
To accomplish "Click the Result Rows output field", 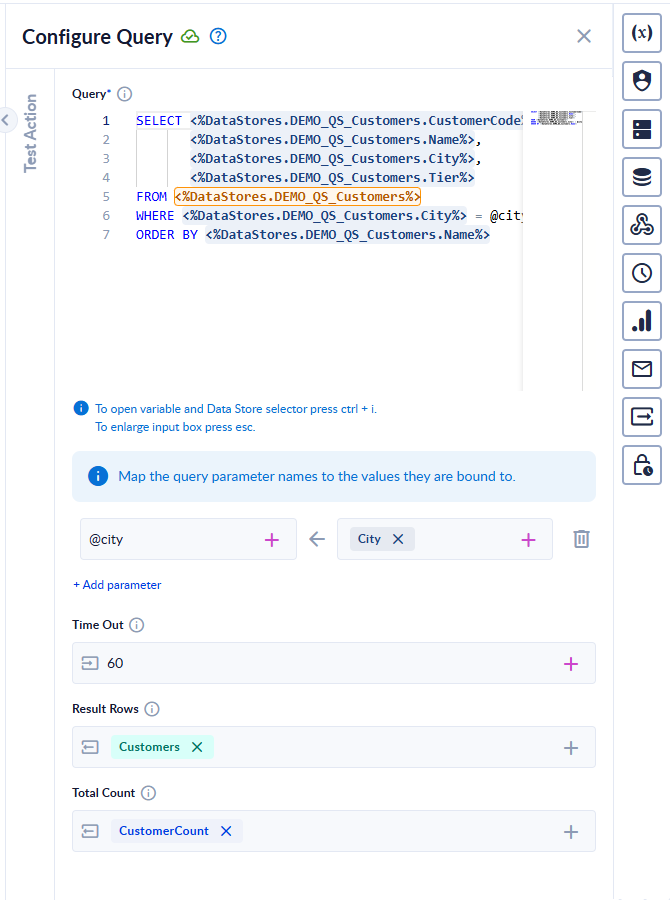I will point(334,747).
